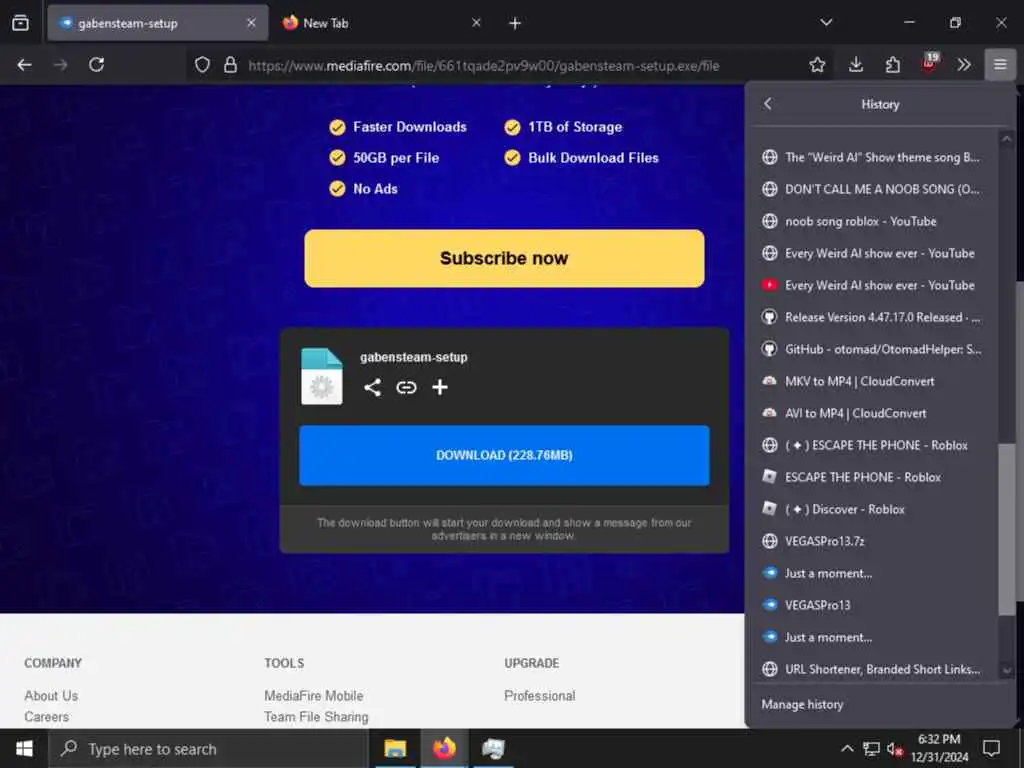Open GitHub otomad/OtomadHelper history entry
Image resolution: width=1024 pixels, height=768 pixels.
(x=875, y=349)
